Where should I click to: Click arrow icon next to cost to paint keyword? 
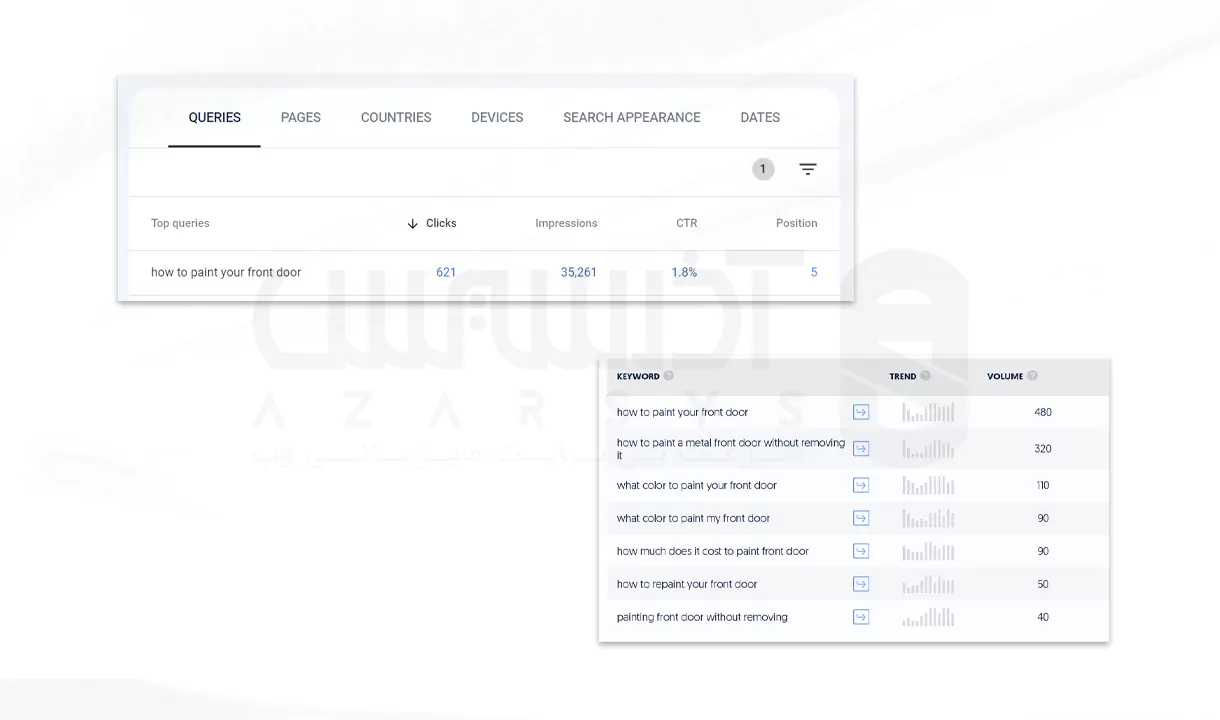pos(861,551)
